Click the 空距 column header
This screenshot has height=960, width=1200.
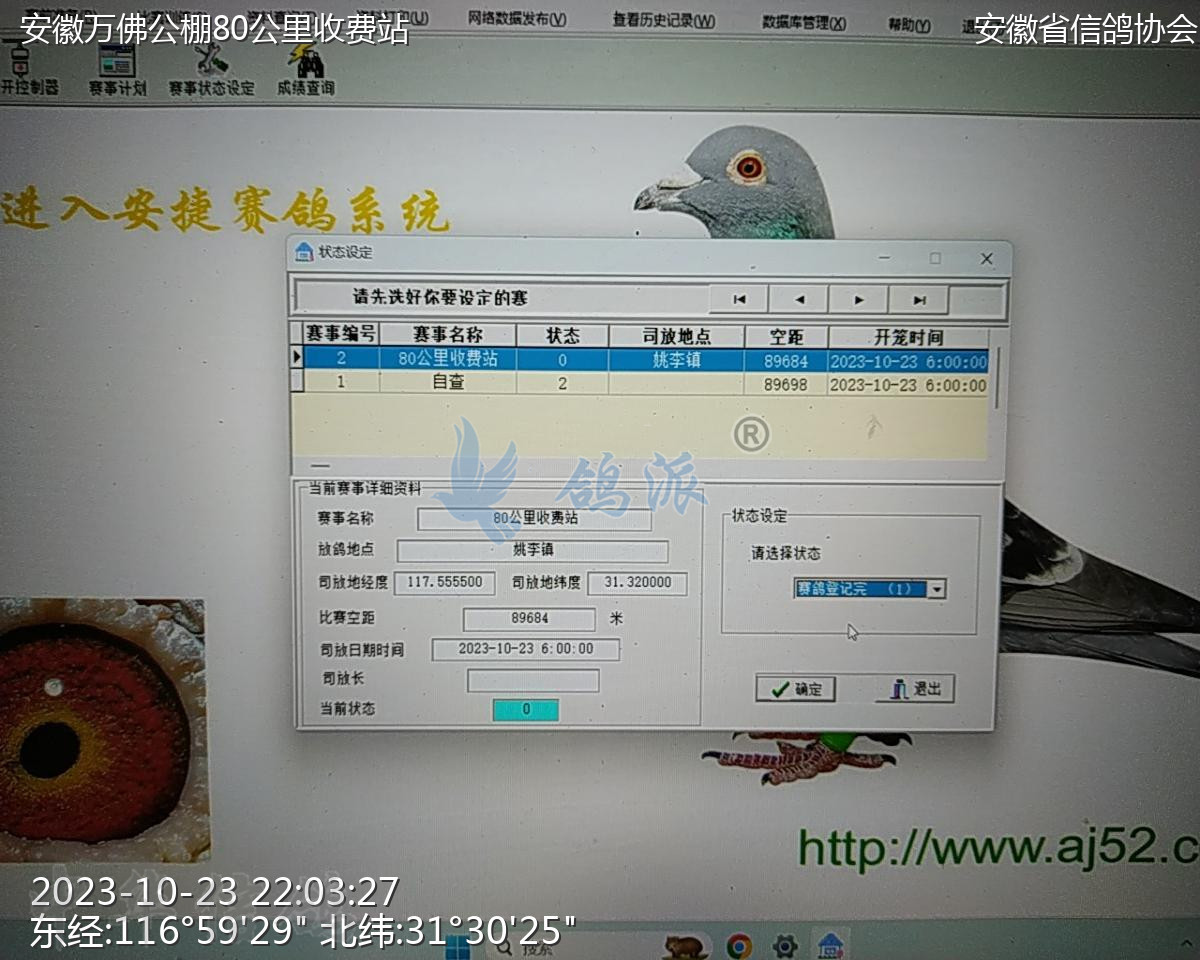tap(786, 337)
